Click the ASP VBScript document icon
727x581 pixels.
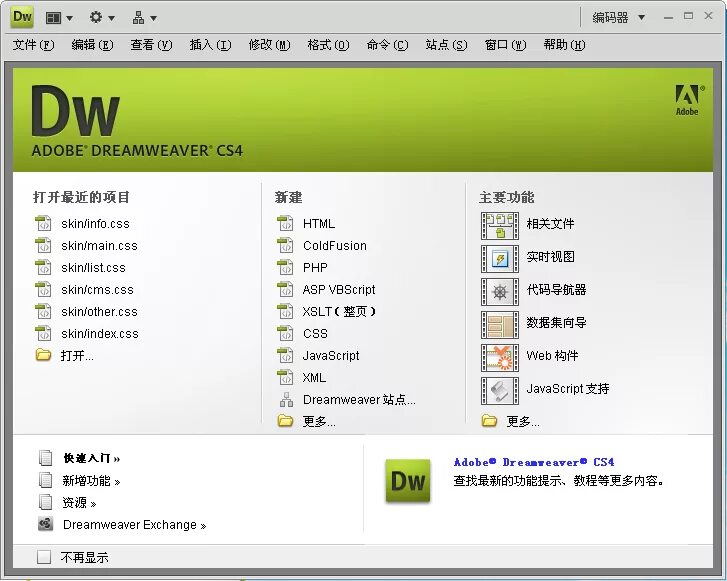click(285, 289)
